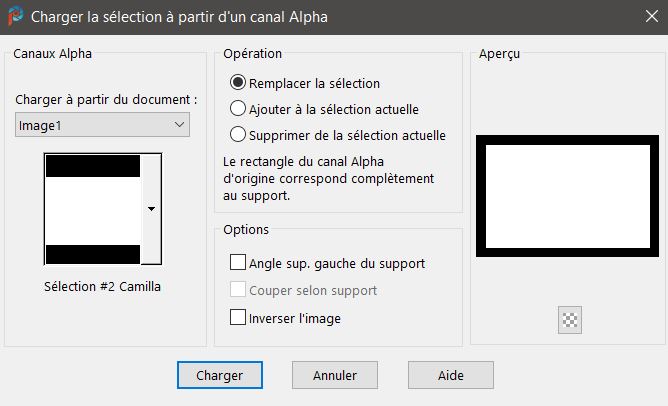668x406 pixels.
Task: Open help with the 'Aide' button
Action: (450, 375)
